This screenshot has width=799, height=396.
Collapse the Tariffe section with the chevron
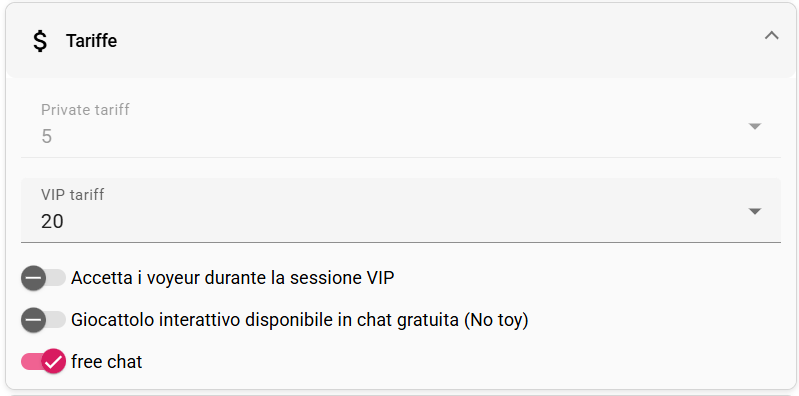point(771,36)
